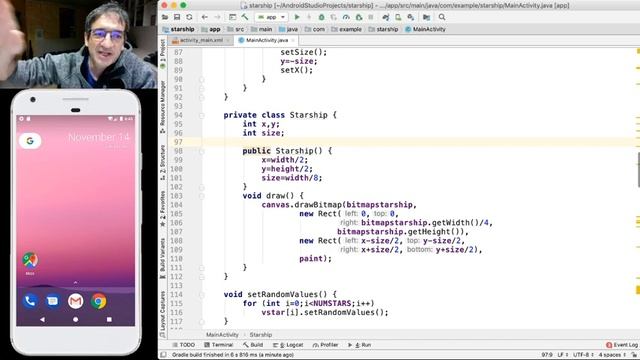Open Chrome on the emulator dock
This screenshot has width=640, height=360.
(x=99, y=301)
